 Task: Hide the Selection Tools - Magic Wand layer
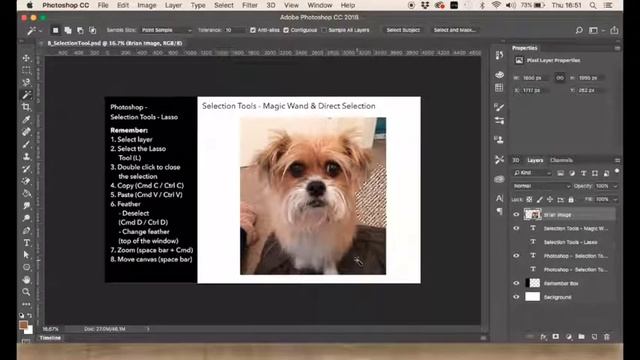516,228
